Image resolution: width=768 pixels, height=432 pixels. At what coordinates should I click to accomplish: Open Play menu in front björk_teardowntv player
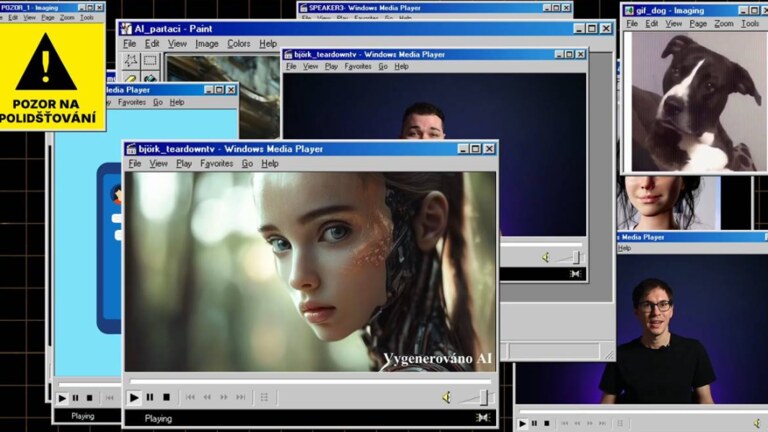pos(184,164)
